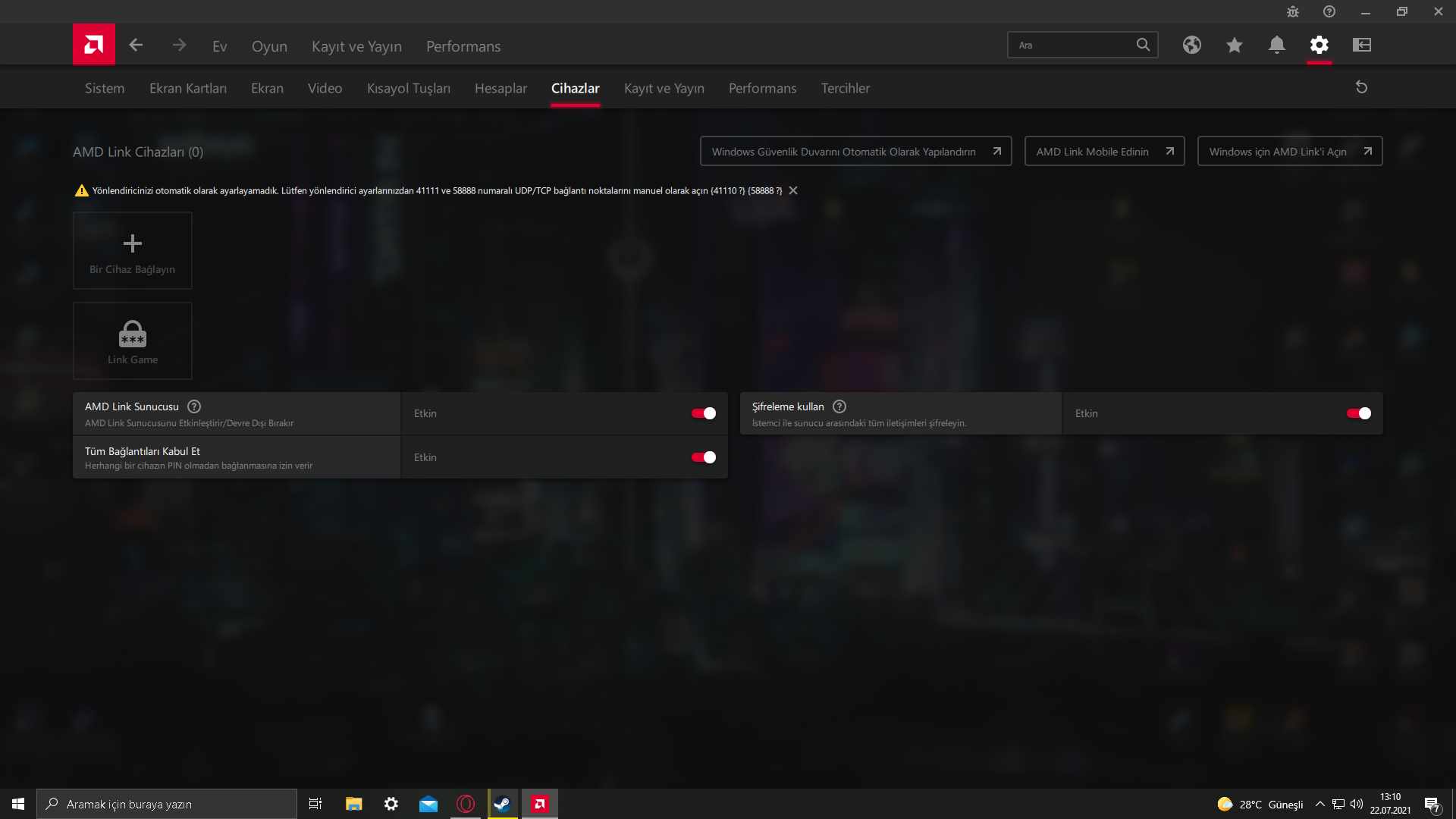The image size is (1456, 819).
Task: Open the Tercihler tab
Action: pos(845,88)
